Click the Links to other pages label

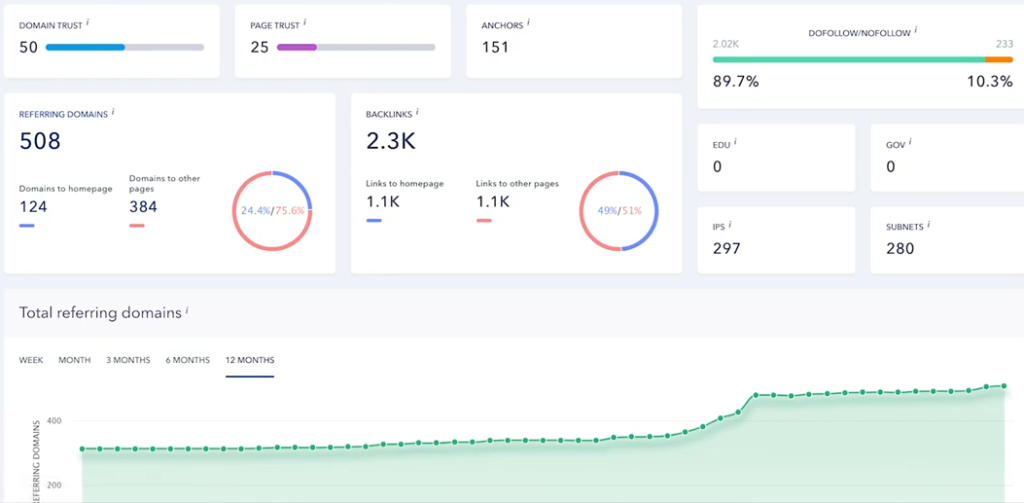point(517,184)
